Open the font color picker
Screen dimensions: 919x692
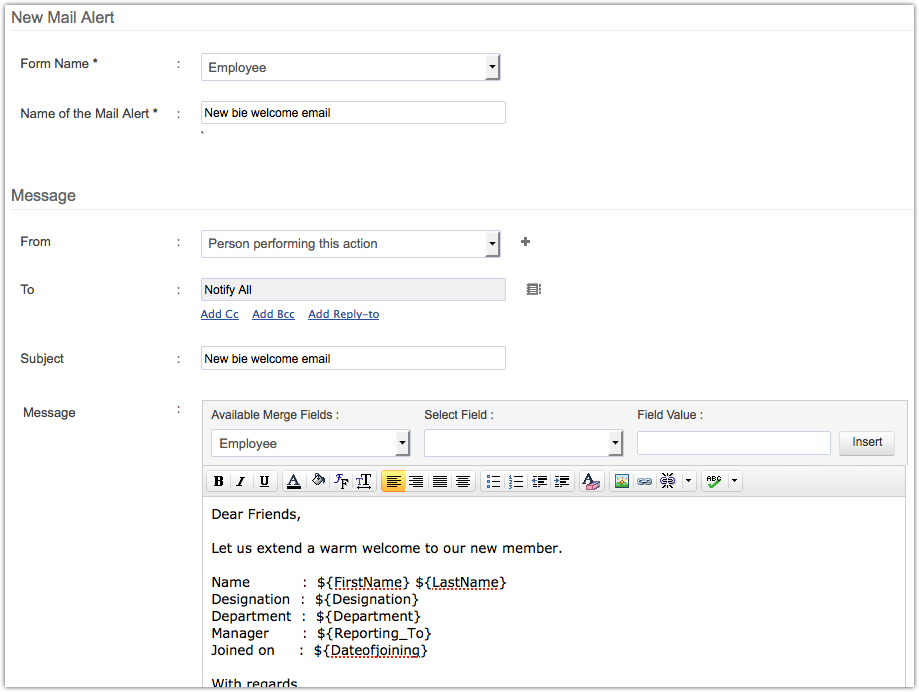coord(294,481)
